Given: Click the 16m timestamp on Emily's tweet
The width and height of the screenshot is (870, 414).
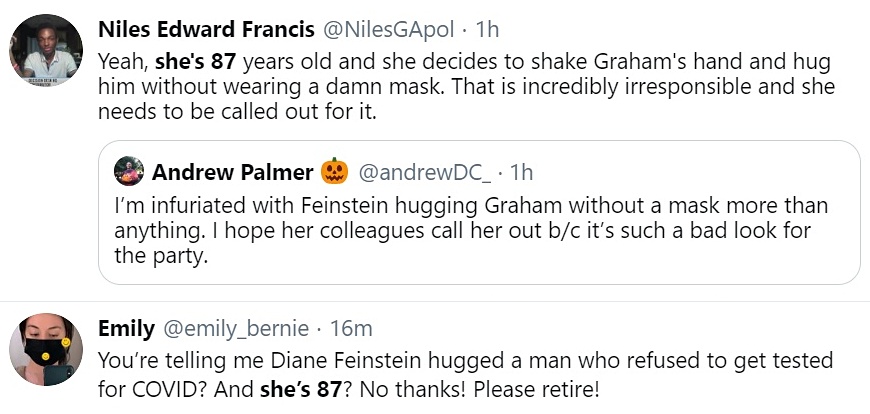Looking at the screenshot, I should tap(343, 327).
